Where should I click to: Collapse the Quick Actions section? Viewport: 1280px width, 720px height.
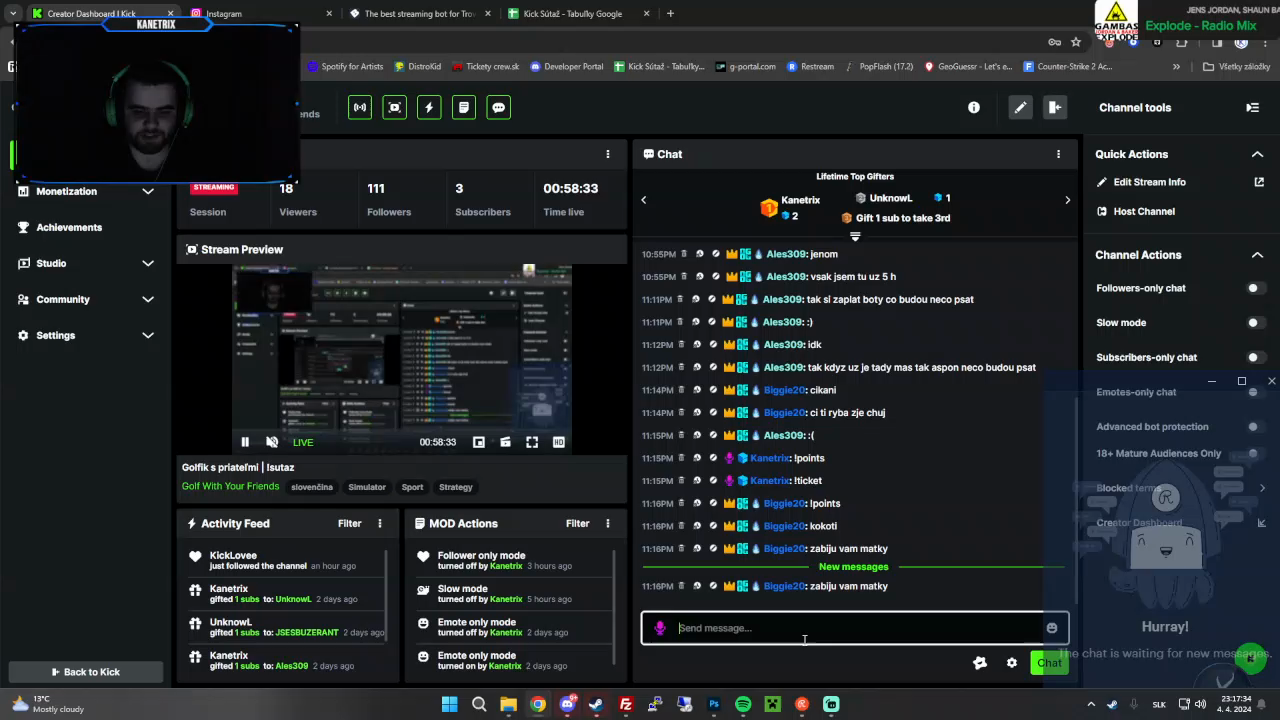click(1257, 154)
